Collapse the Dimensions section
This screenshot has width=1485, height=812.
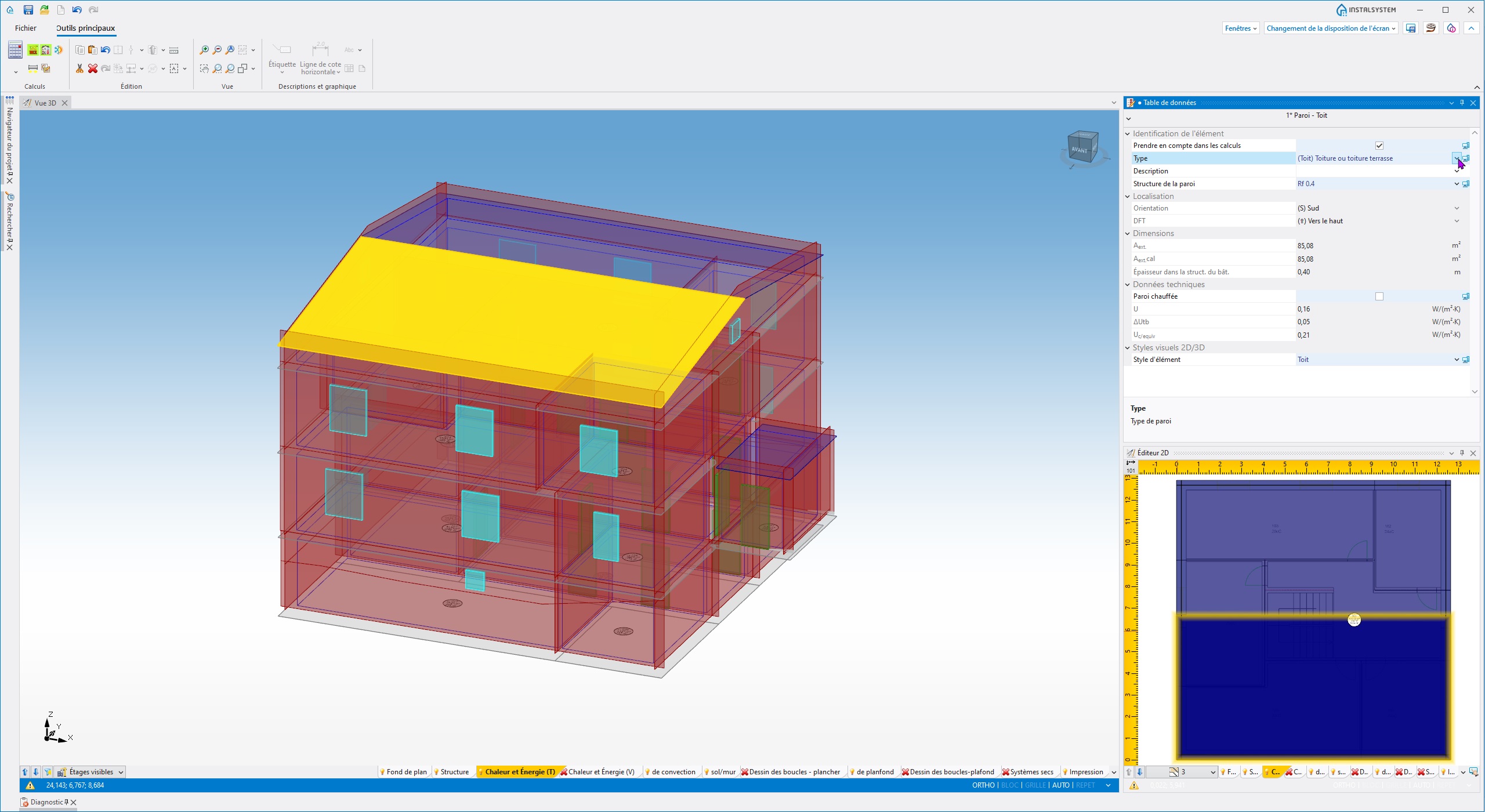[1128, 234]
